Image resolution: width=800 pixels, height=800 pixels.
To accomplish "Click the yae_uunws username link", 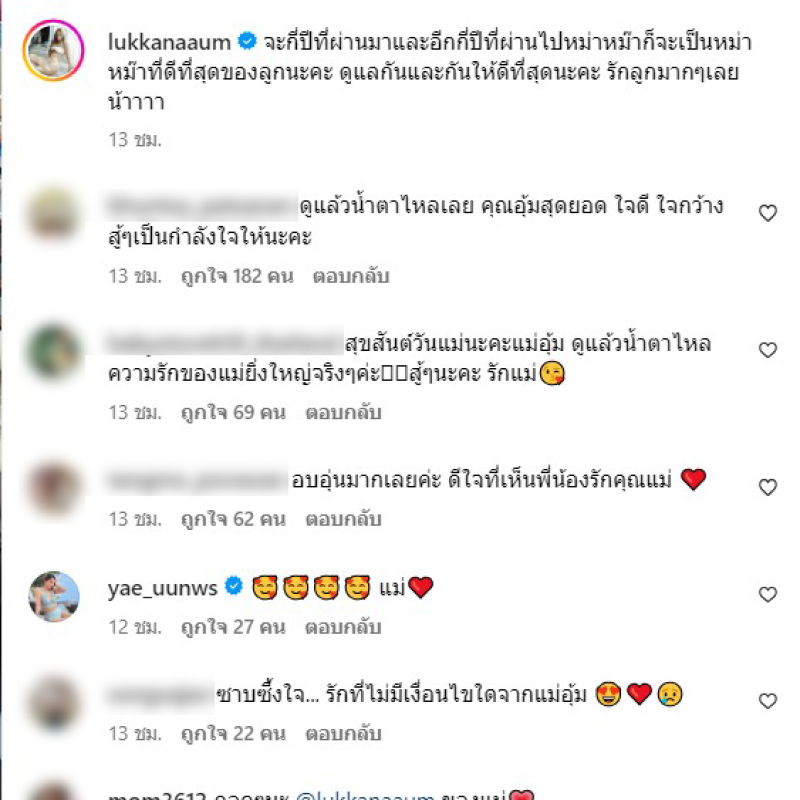I will pyautogui.click(x=162, y=588).
